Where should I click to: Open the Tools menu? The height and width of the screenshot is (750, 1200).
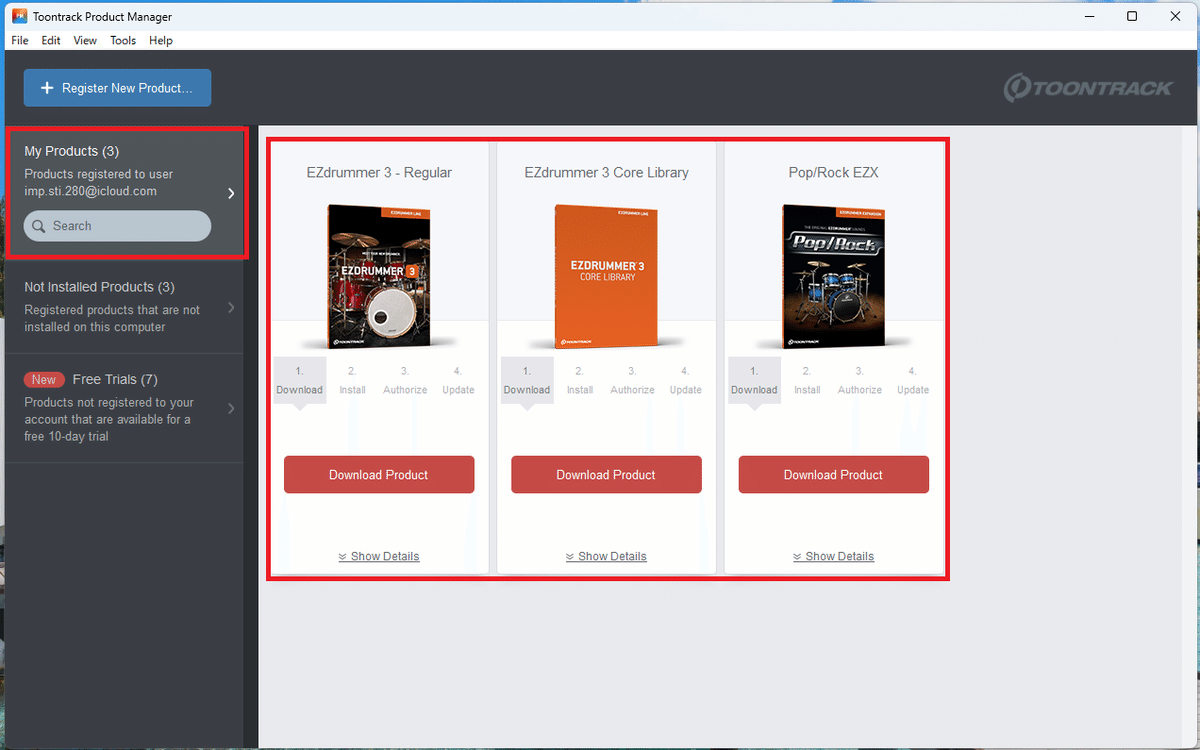tap(123, 40)
